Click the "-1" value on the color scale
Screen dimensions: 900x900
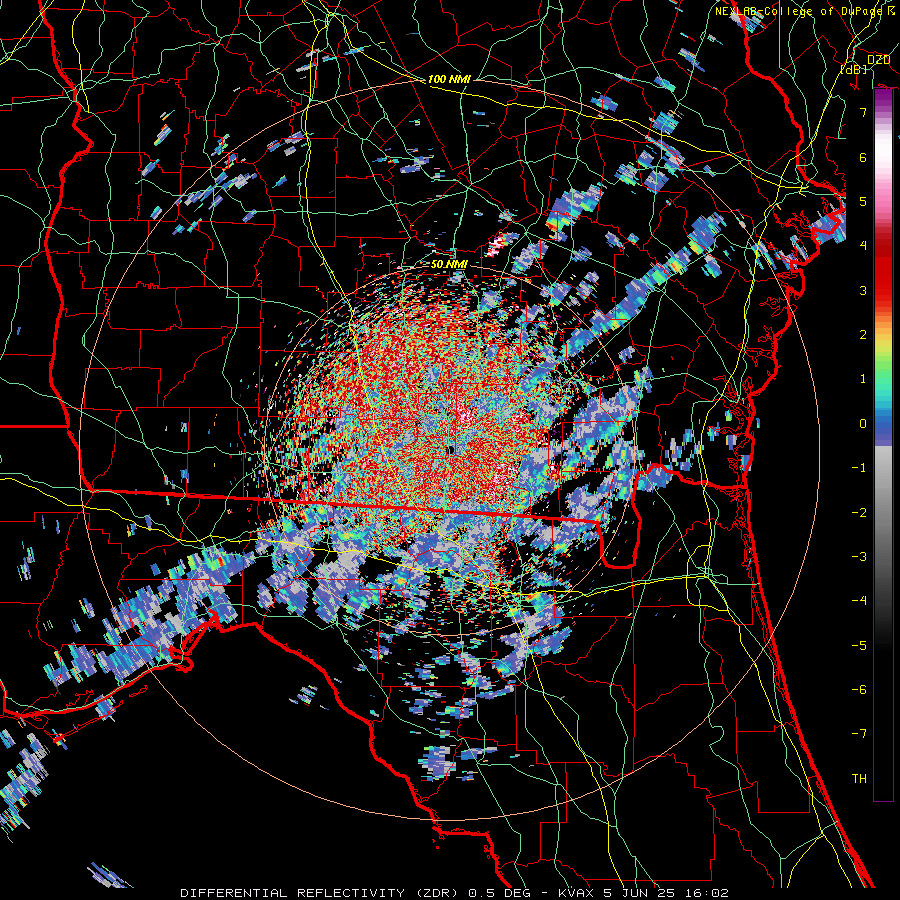pos(859,468)
